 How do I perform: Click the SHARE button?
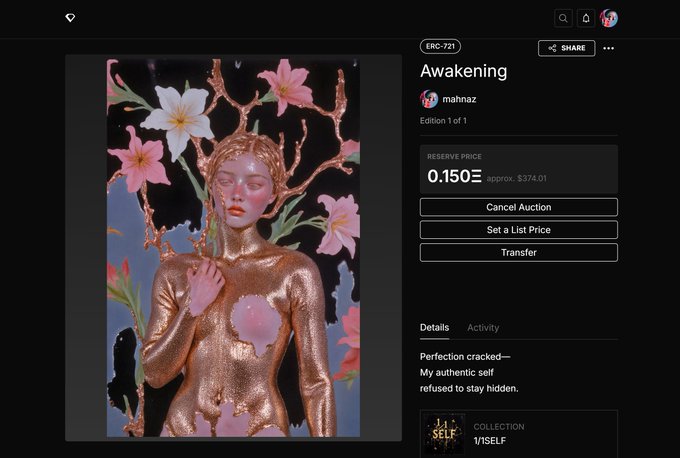[566, 48]
